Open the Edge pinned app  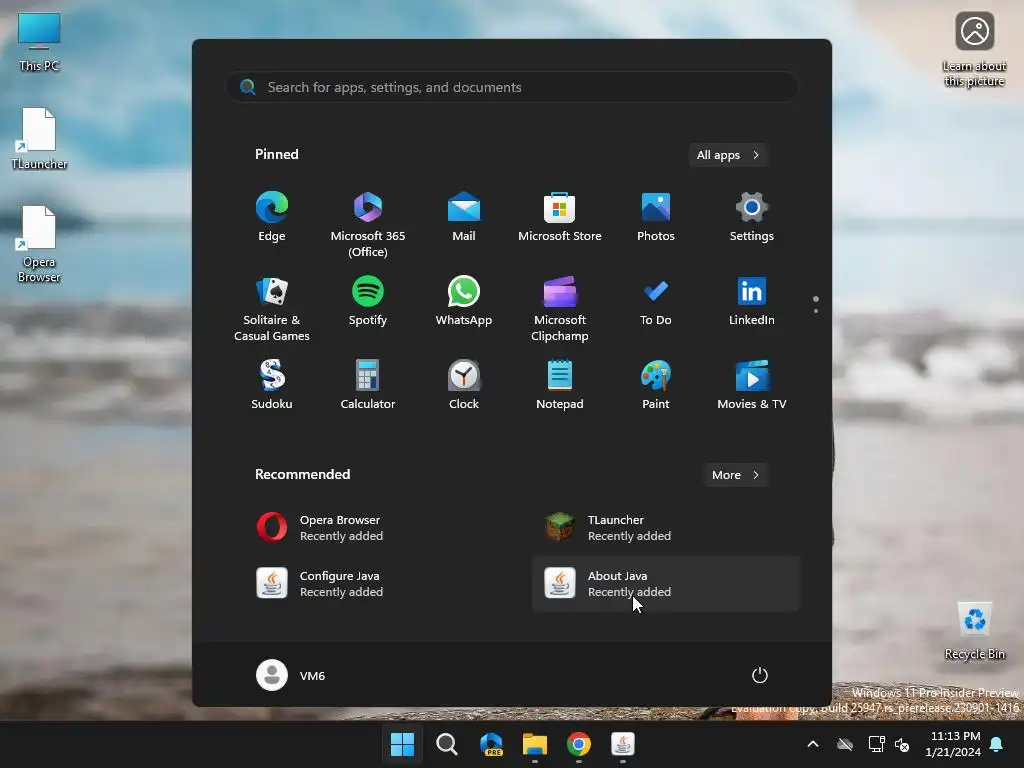pyautogui.click(x=272, y=217)
